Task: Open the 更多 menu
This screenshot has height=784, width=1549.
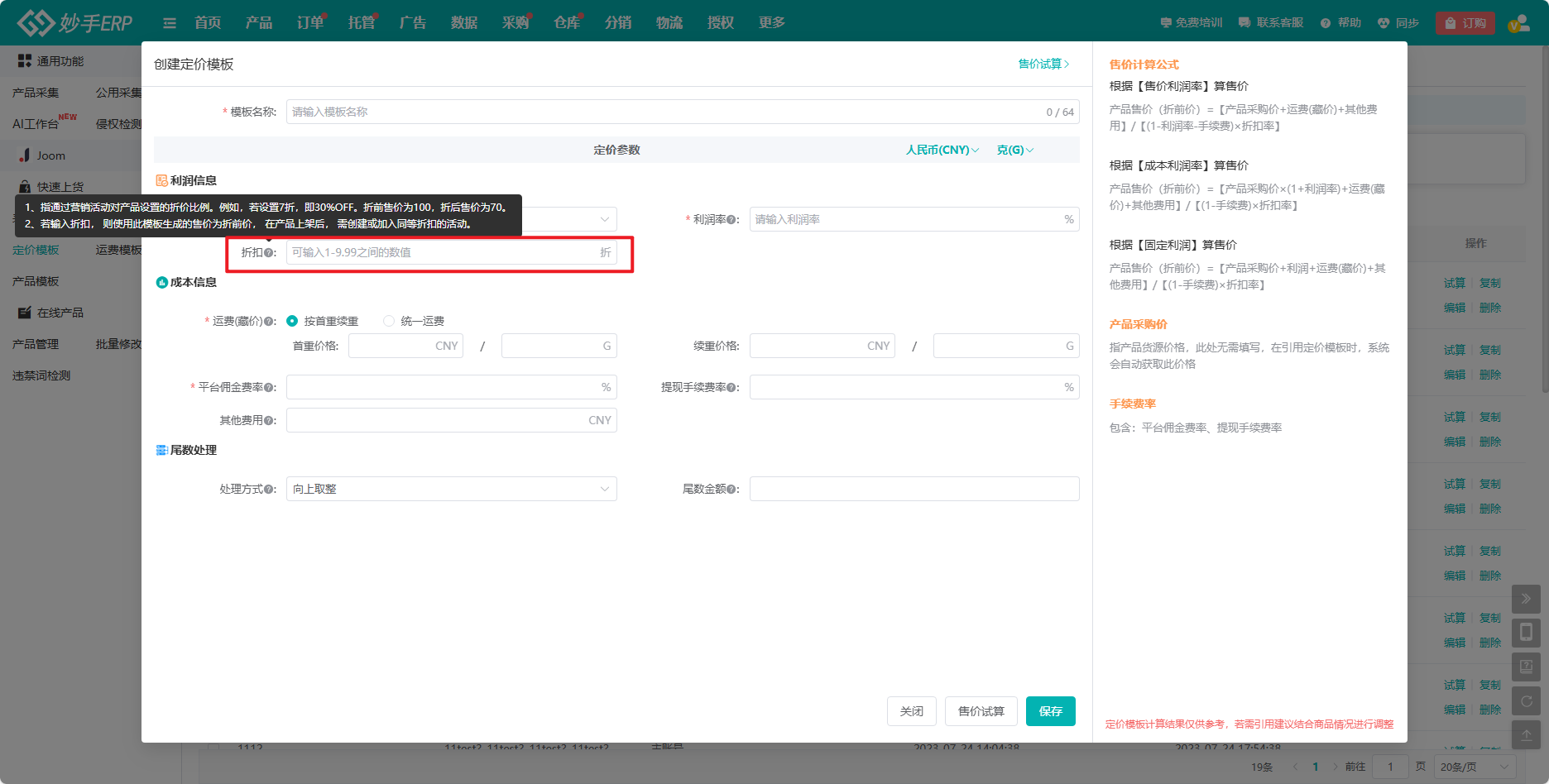Action: click(x=772, y=23)
